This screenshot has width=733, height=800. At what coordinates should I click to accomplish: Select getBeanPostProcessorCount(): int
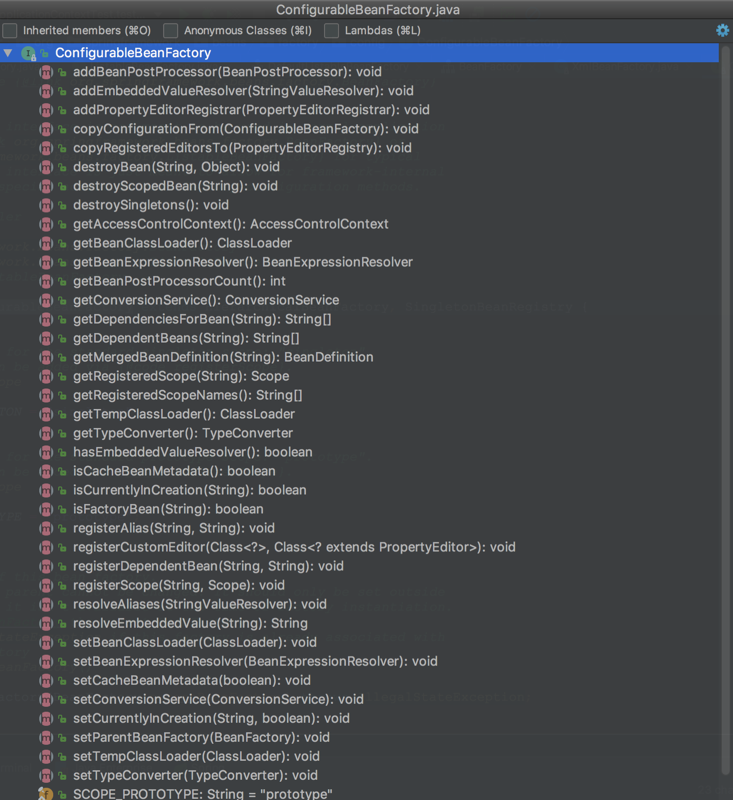coord(179,281)
